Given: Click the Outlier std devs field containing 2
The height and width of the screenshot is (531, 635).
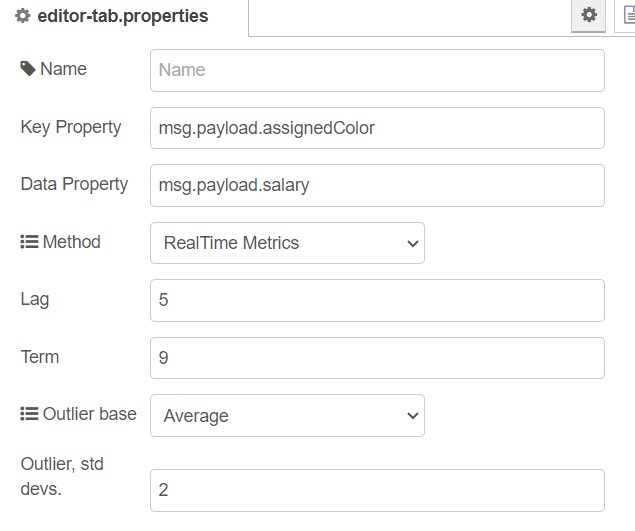Looking at the screenshot, I should pos(377,490).
